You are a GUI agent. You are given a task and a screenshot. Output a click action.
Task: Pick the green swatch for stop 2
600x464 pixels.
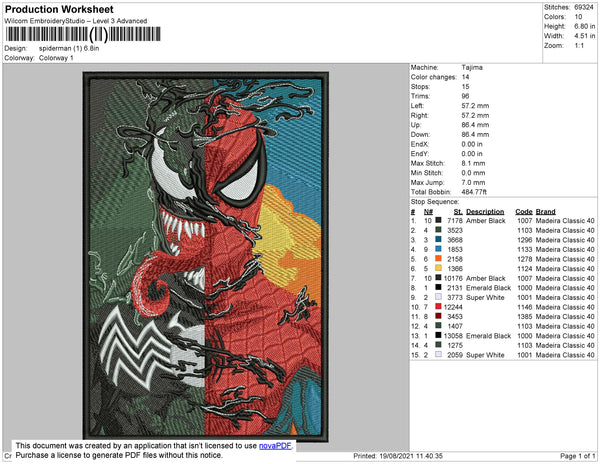pyautogui.click(x=438, y=230)
